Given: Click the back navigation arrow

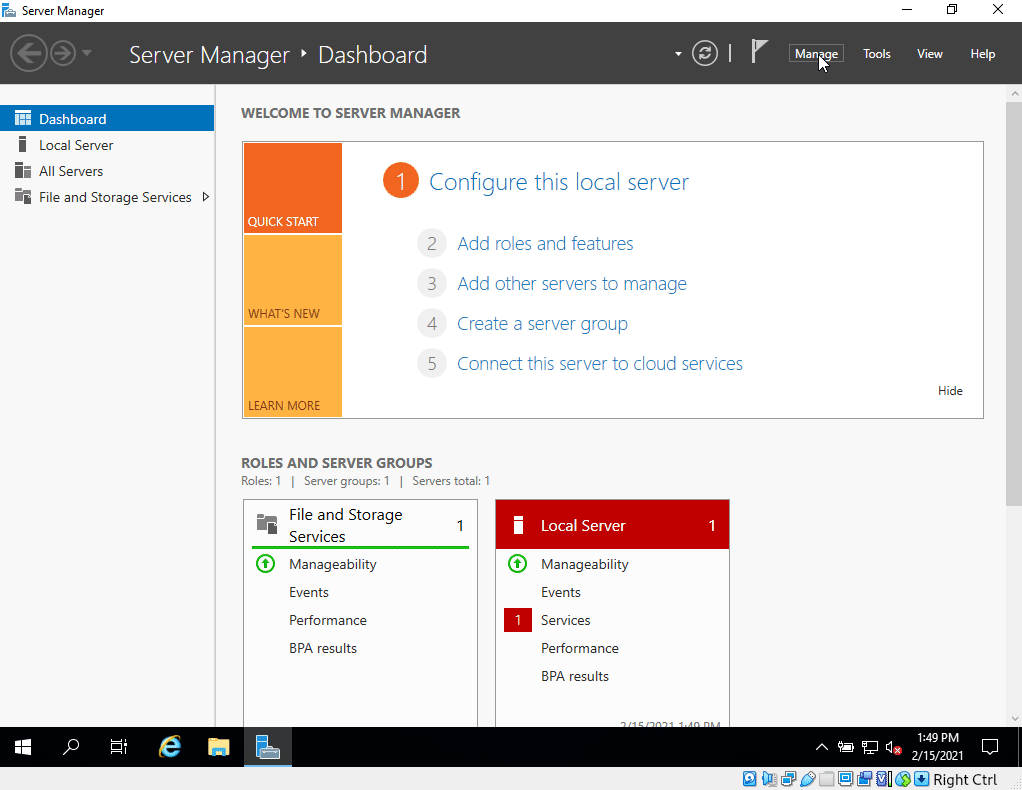Looking at the screenshot, I should 29,53.
